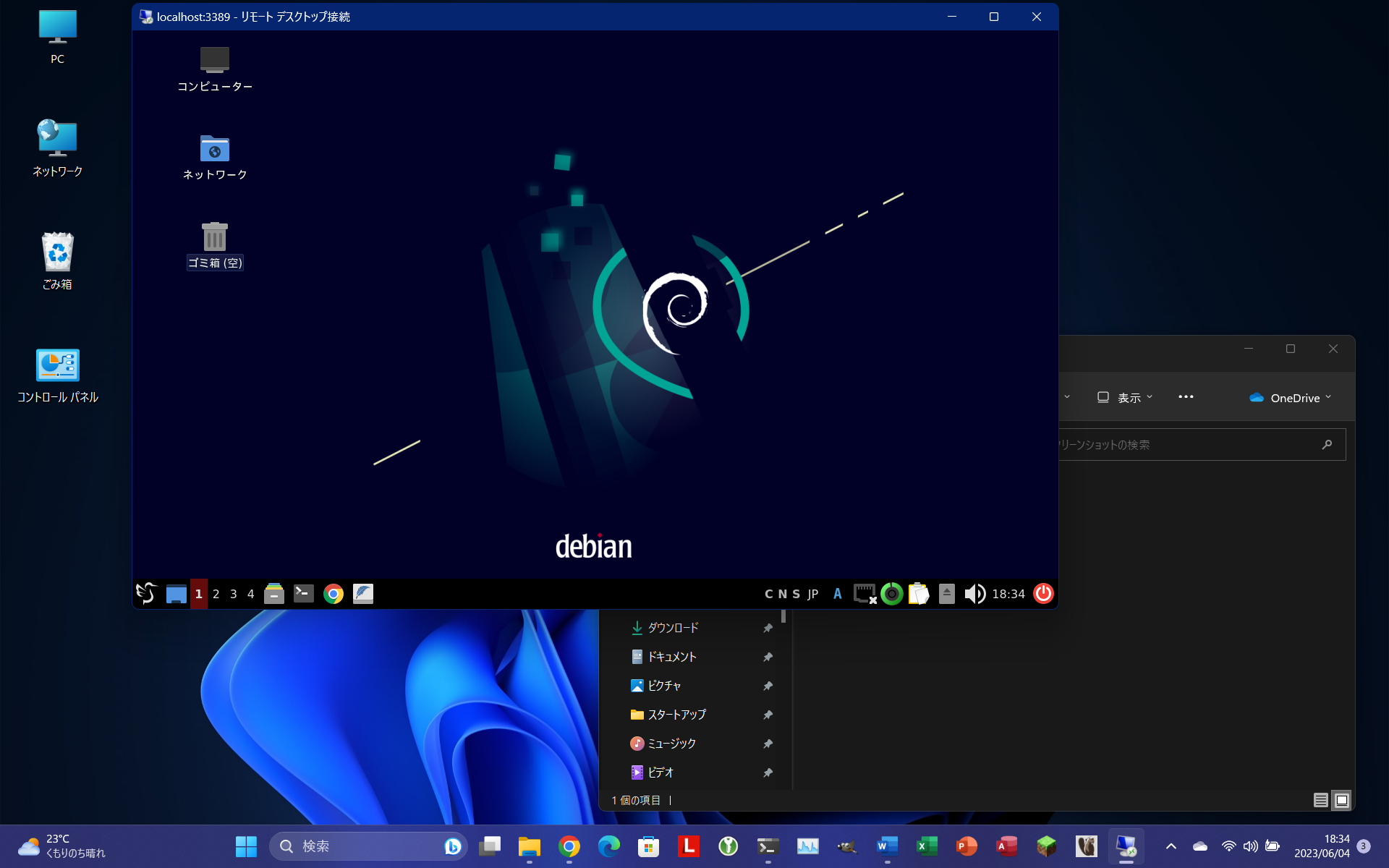Click the show desktop button on the Debian panel
The width and height of the screenshot is (1389, 868).
(176, 593)
